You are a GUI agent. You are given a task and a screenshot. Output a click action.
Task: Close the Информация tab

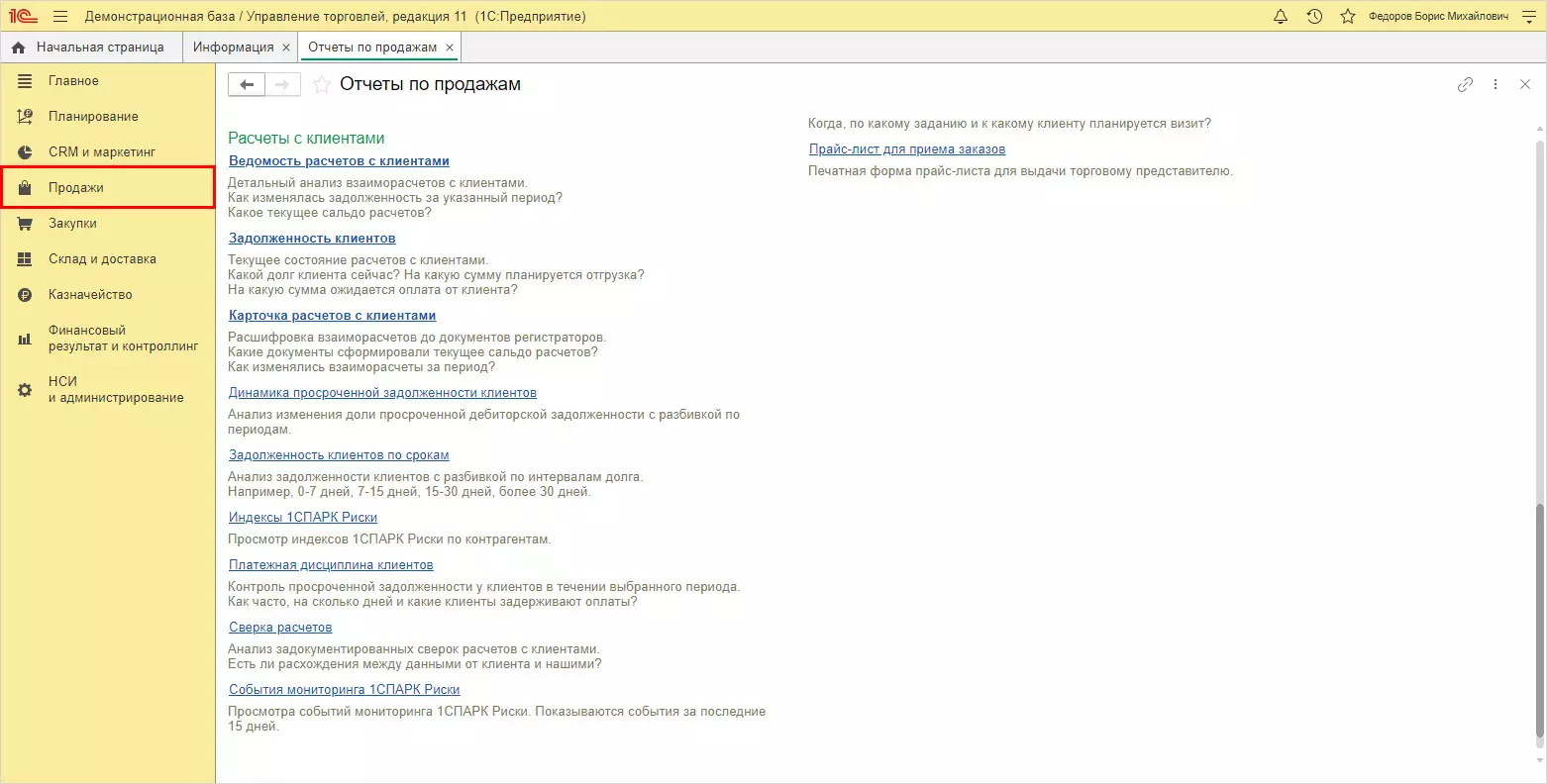pyautogui.click(x=286, y=48)
